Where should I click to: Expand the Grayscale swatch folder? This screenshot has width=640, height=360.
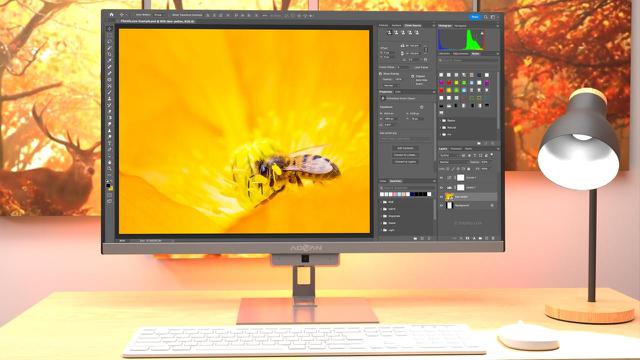click(x=381, y=216)
